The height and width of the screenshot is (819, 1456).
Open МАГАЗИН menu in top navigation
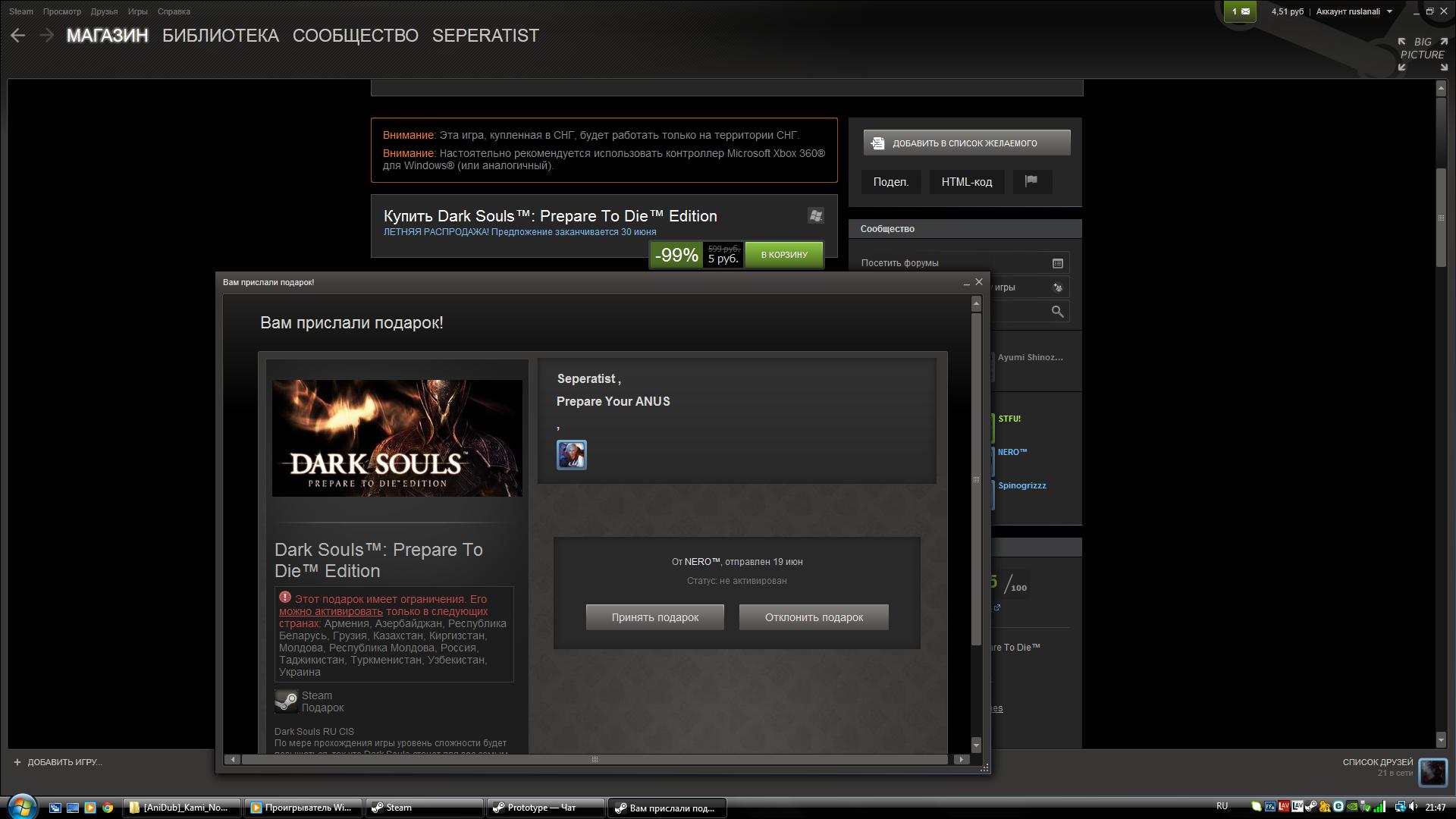107,36
